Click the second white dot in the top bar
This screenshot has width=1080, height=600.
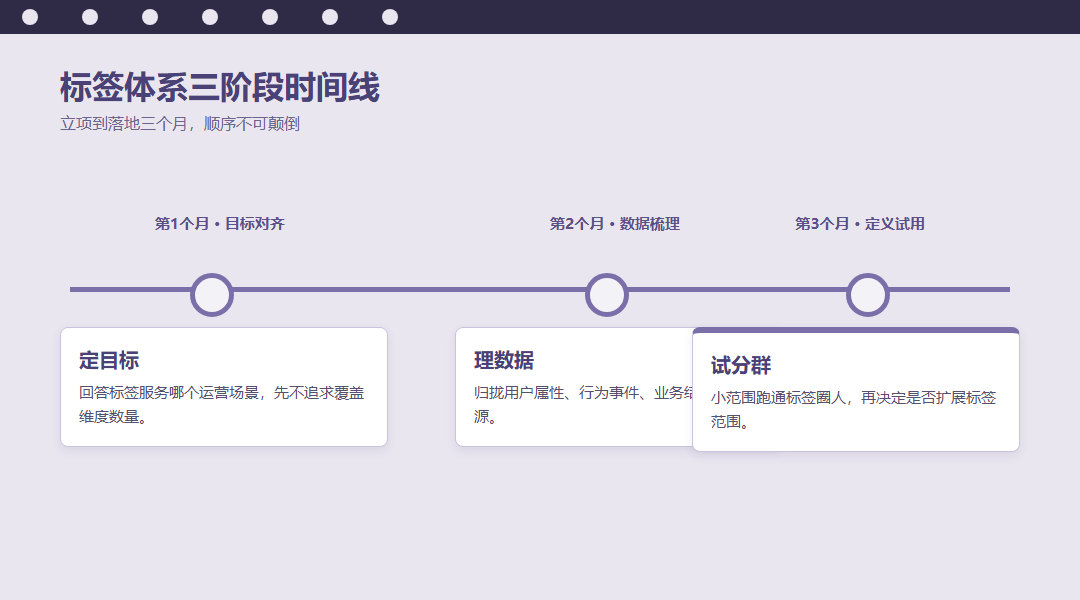click(x=90, y=17)
